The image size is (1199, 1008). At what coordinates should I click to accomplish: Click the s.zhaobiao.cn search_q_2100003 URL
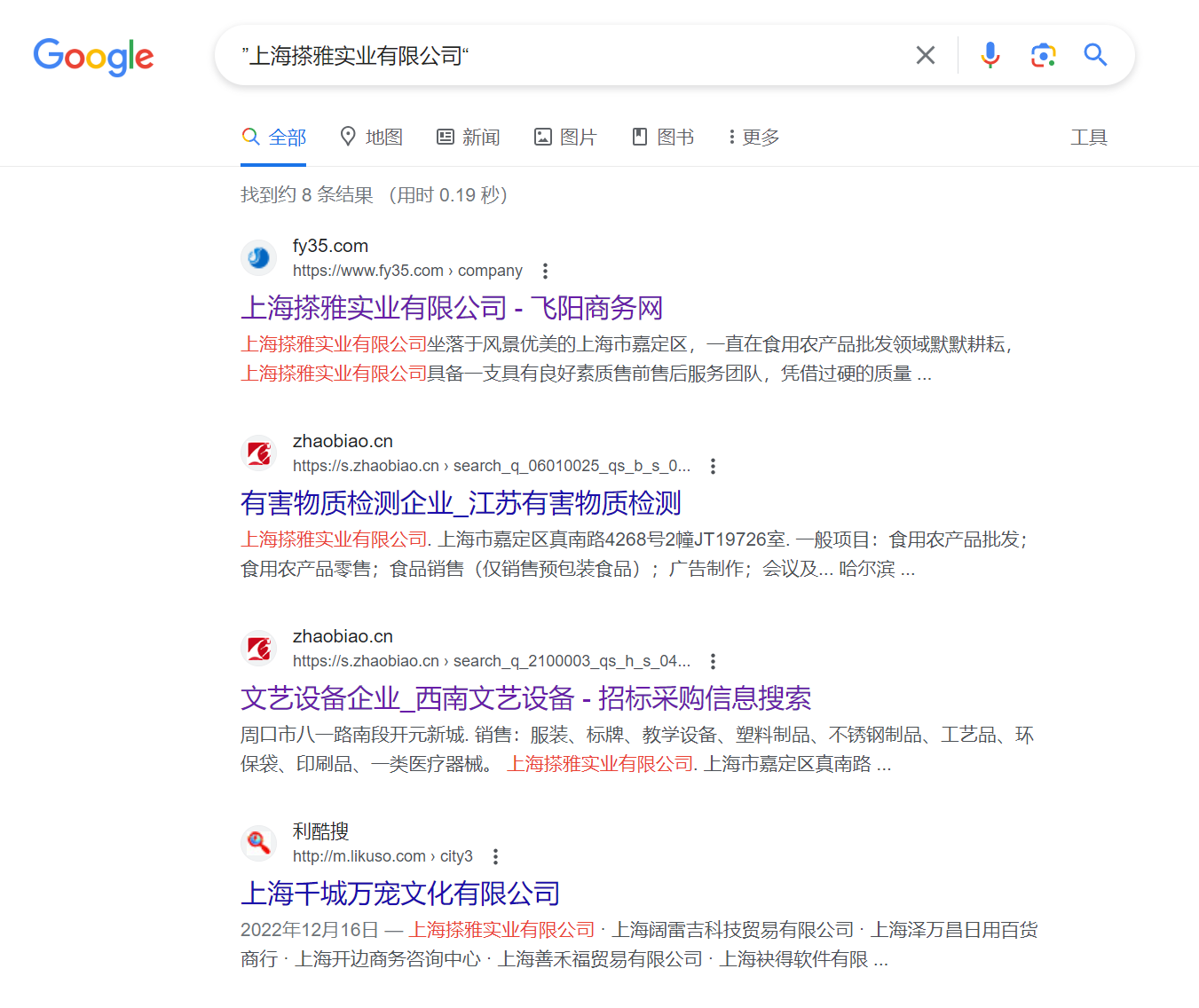point(492,661)
